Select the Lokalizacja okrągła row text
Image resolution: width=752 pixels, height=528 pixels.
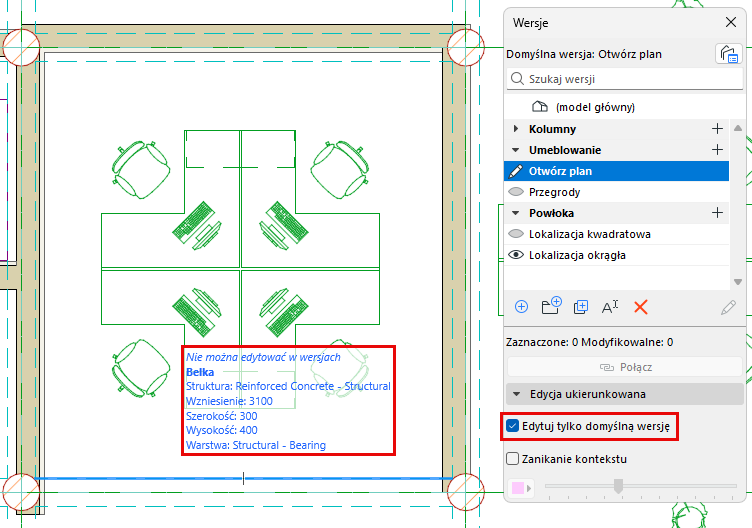[577, 255]
